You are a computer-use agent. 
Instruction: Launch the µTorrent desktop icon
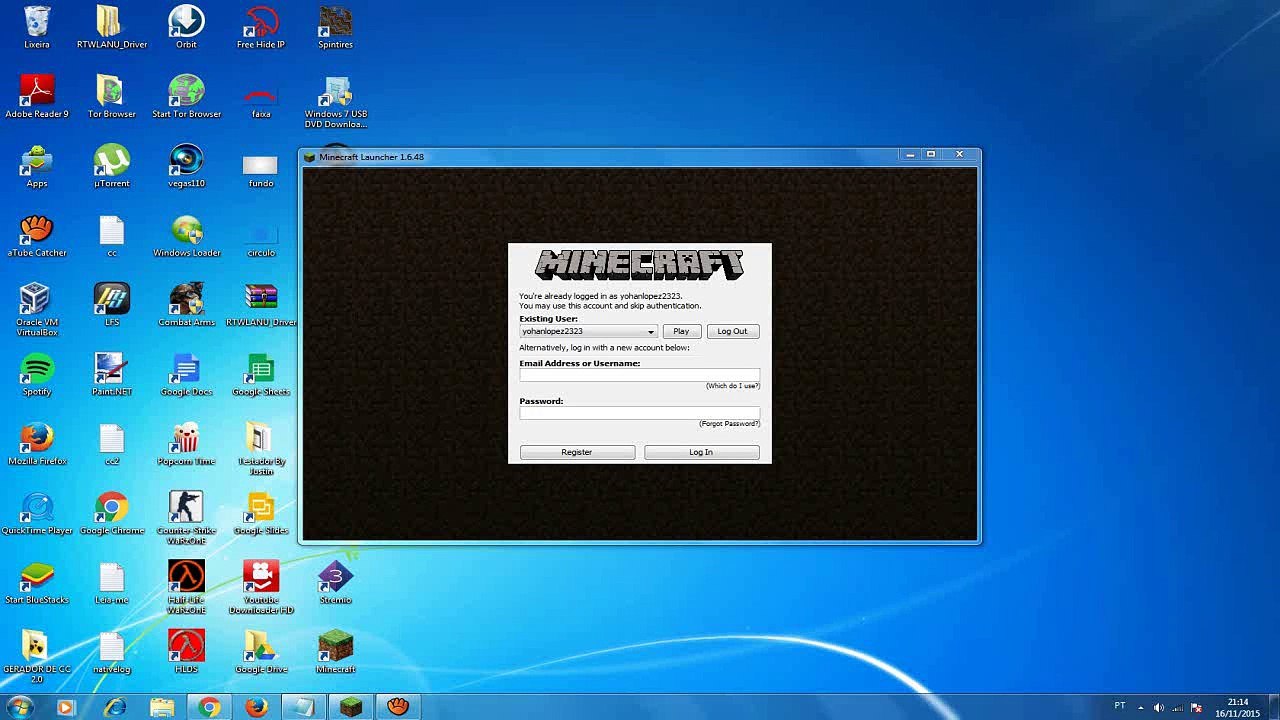[x=111, y=161]
